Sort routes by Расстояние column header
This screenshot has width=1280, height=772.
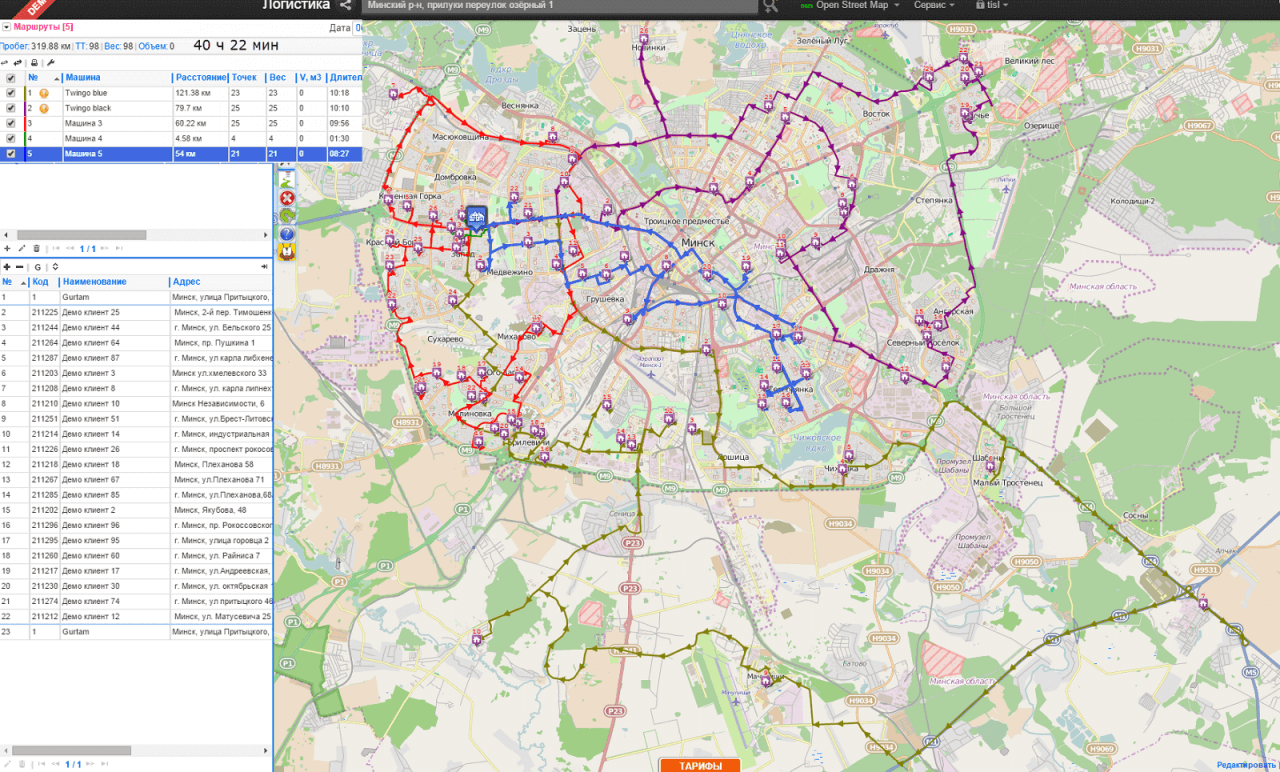200,77
